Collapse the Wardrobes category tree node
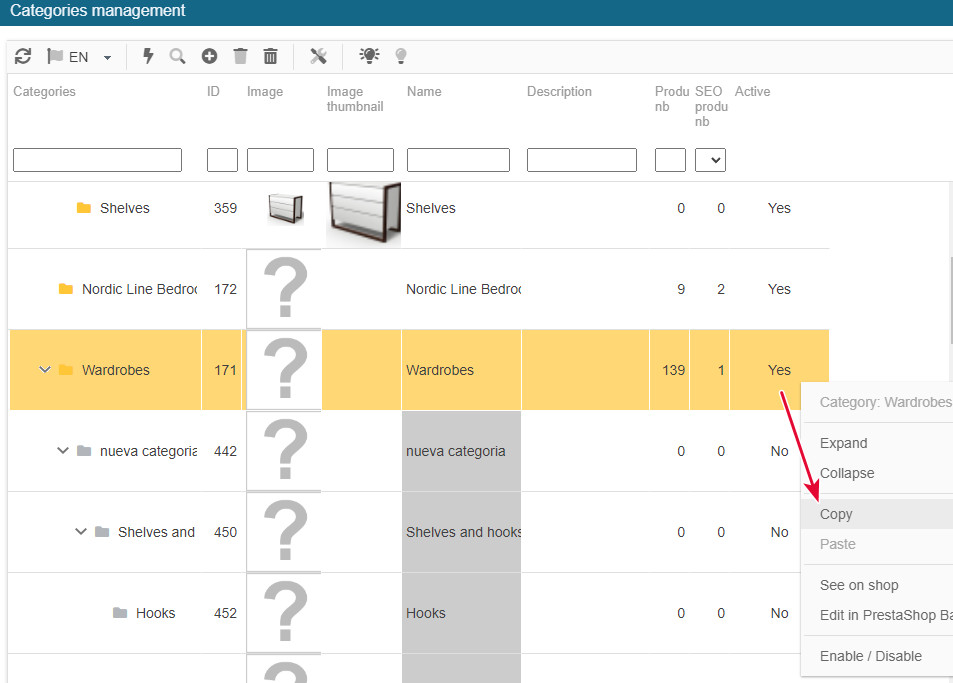Image resolution: width=953 pixels, height=683 pixels. pyautogui.click(x=44, y=370)
